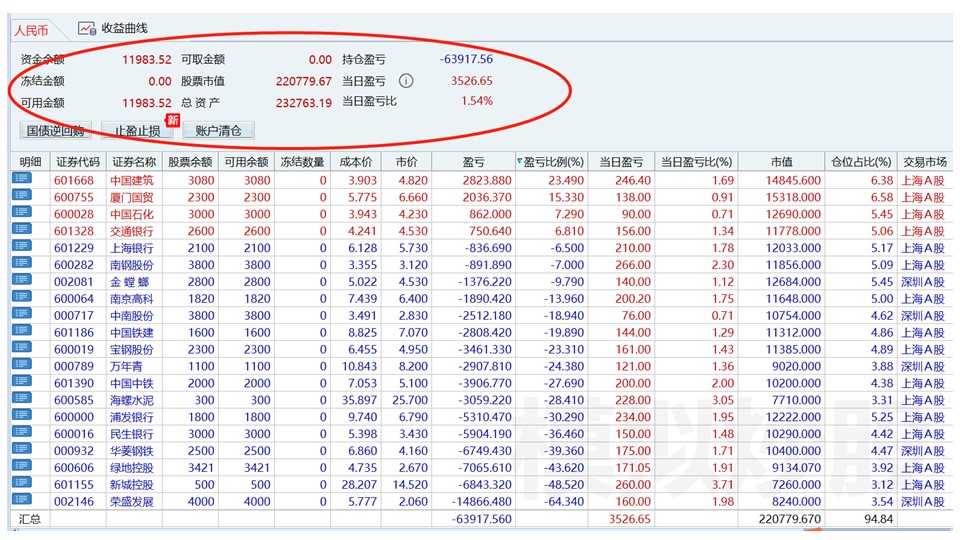Open details icon for 交通银行 row

click(x=21, y=229)
